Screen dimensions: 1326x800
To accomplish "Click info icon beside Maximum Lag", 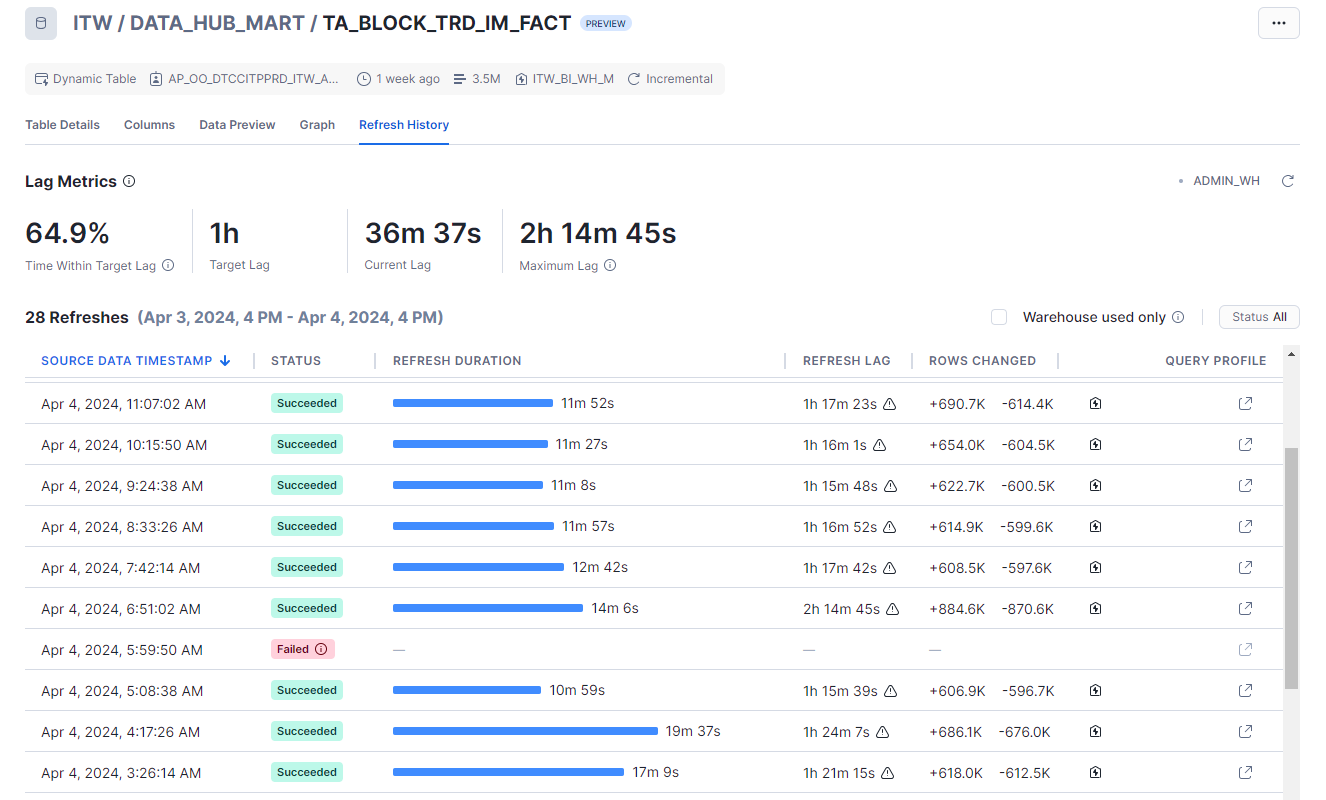I will [610, 266].
